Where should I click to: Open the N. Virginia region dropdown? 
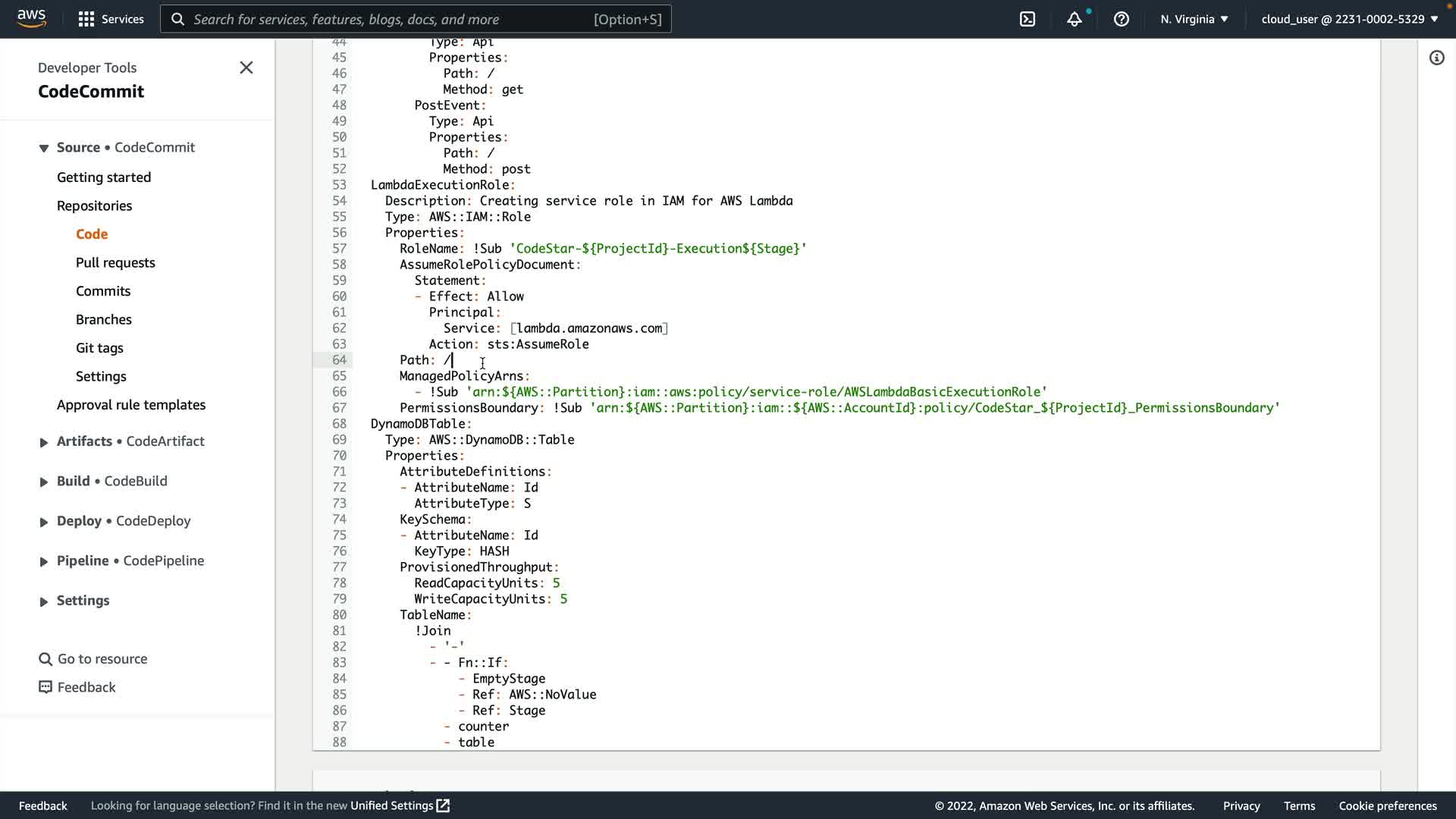(x=1194, y=19)
